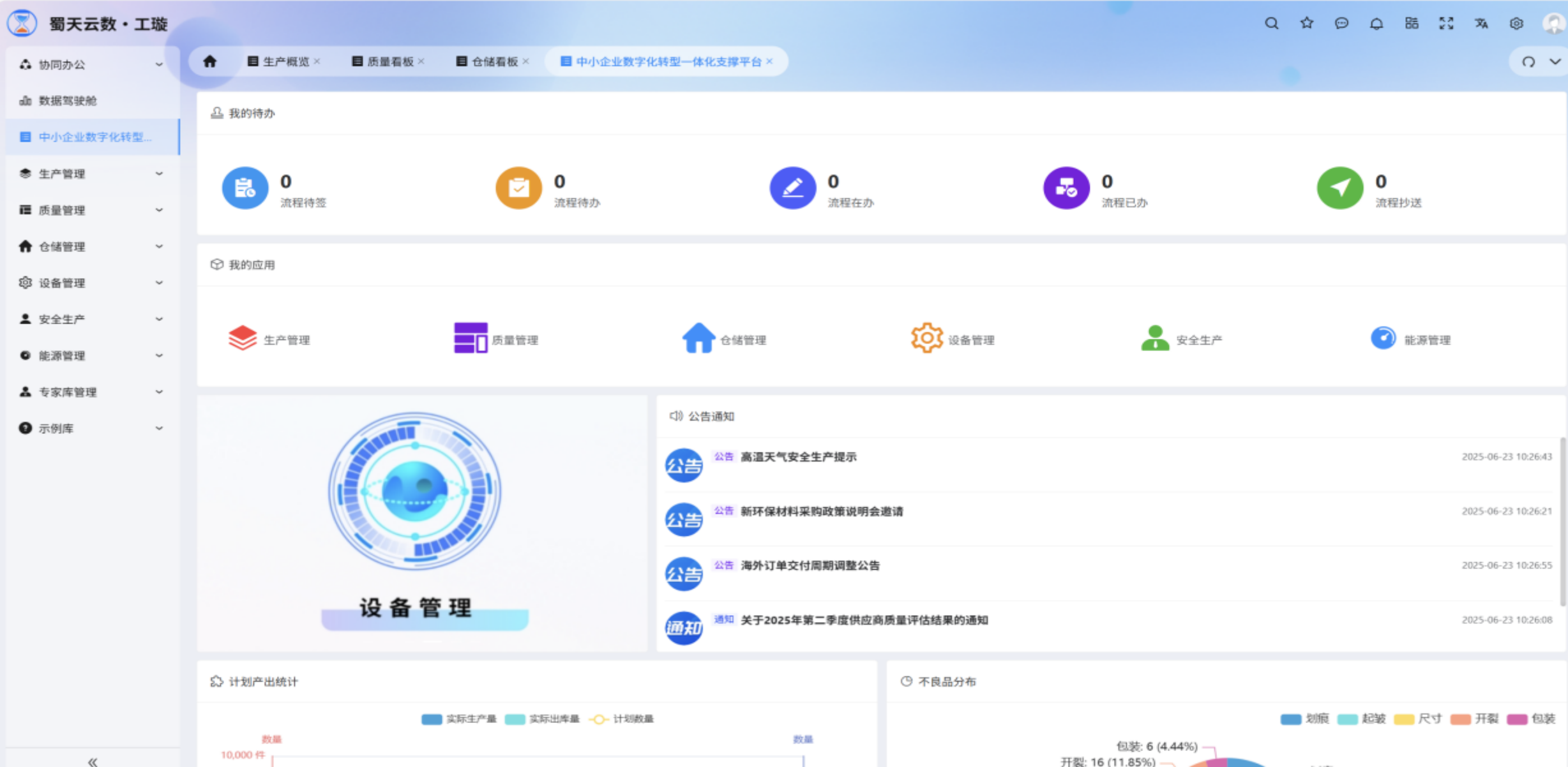Image resolution: width=1568 pixels, height=767 pixels.
Task: Switch to the 质量看板 tab
Action: [389, 62]
